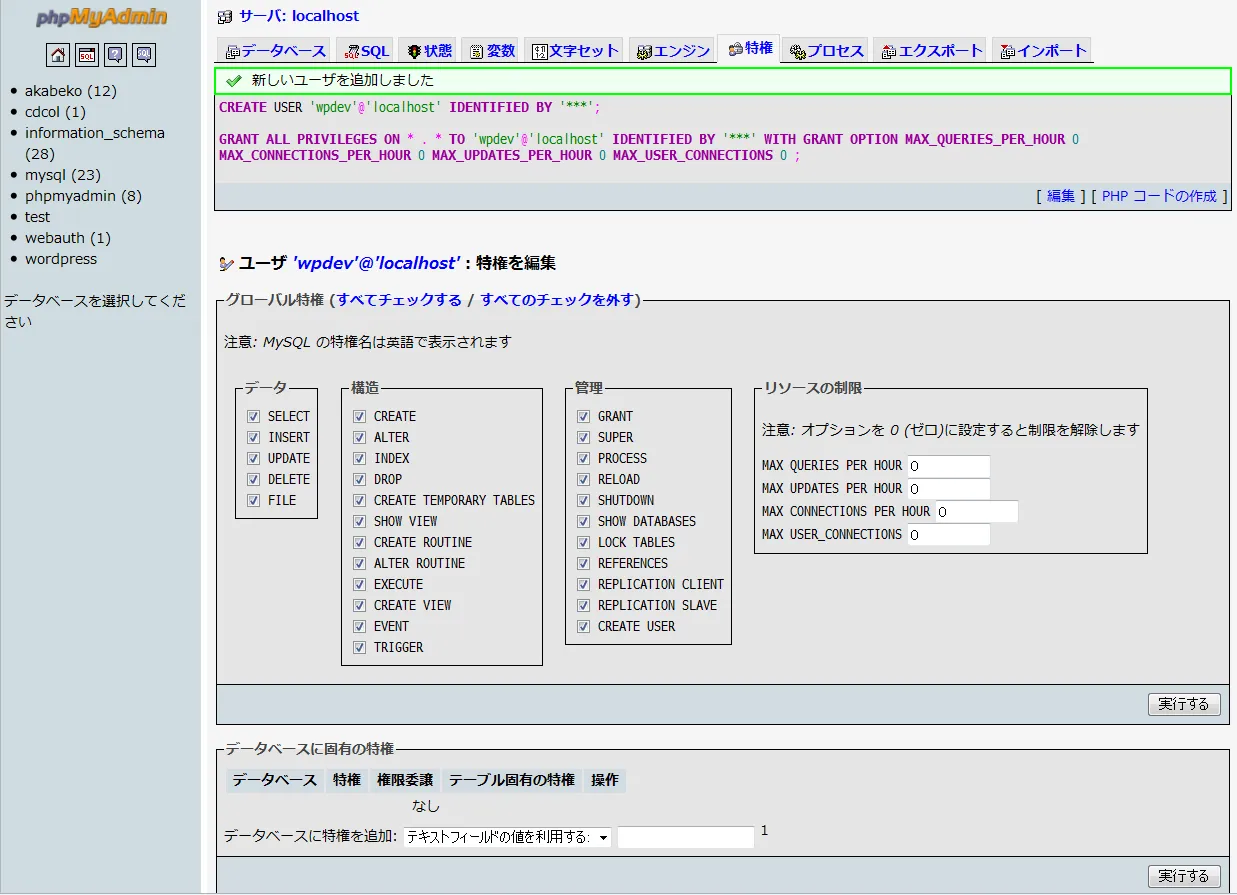This screenshot has height=895, width=1237.
Task: Click the すべてのチェックを外す link
Action: point(557,299)
